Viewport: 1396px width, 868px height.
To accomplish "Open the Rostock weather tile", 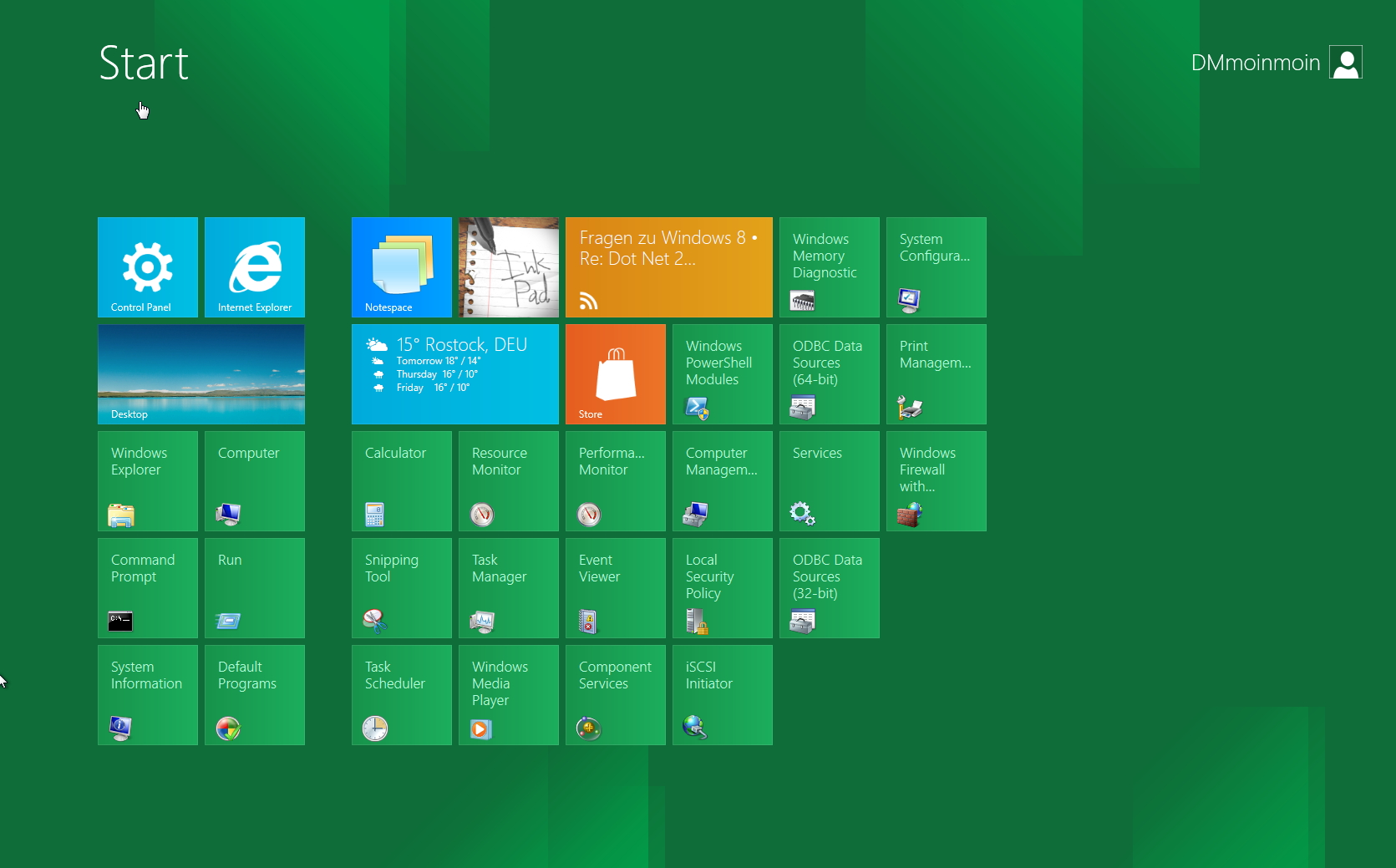I will [455, 374].
